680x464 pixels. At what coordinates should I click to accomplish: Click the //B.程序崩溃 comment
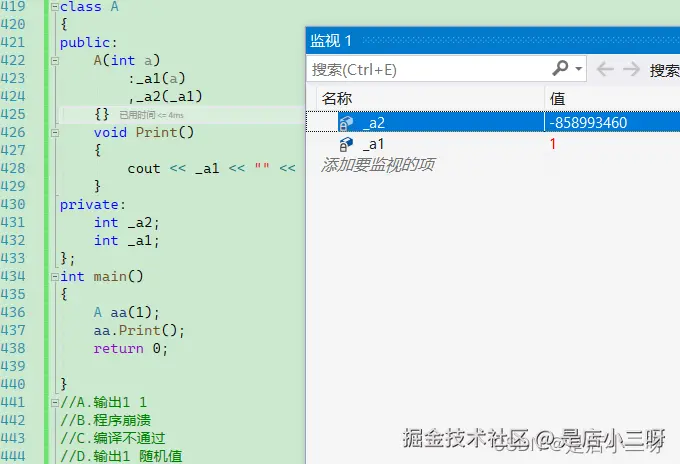(105, 420)
